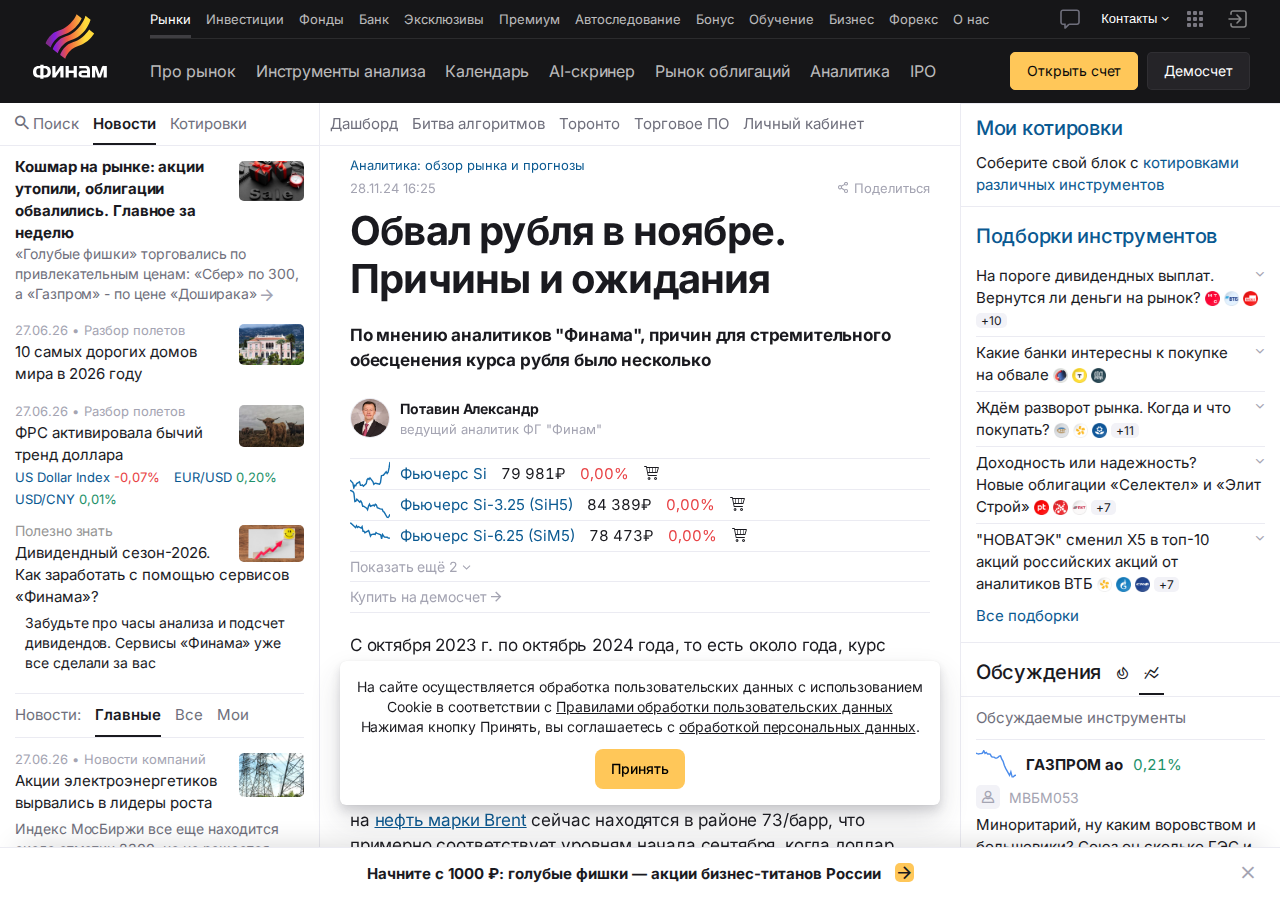Click the Открыть счет button
The width and height of the screenshot is (1280, 900).
tap(1074, 71)
